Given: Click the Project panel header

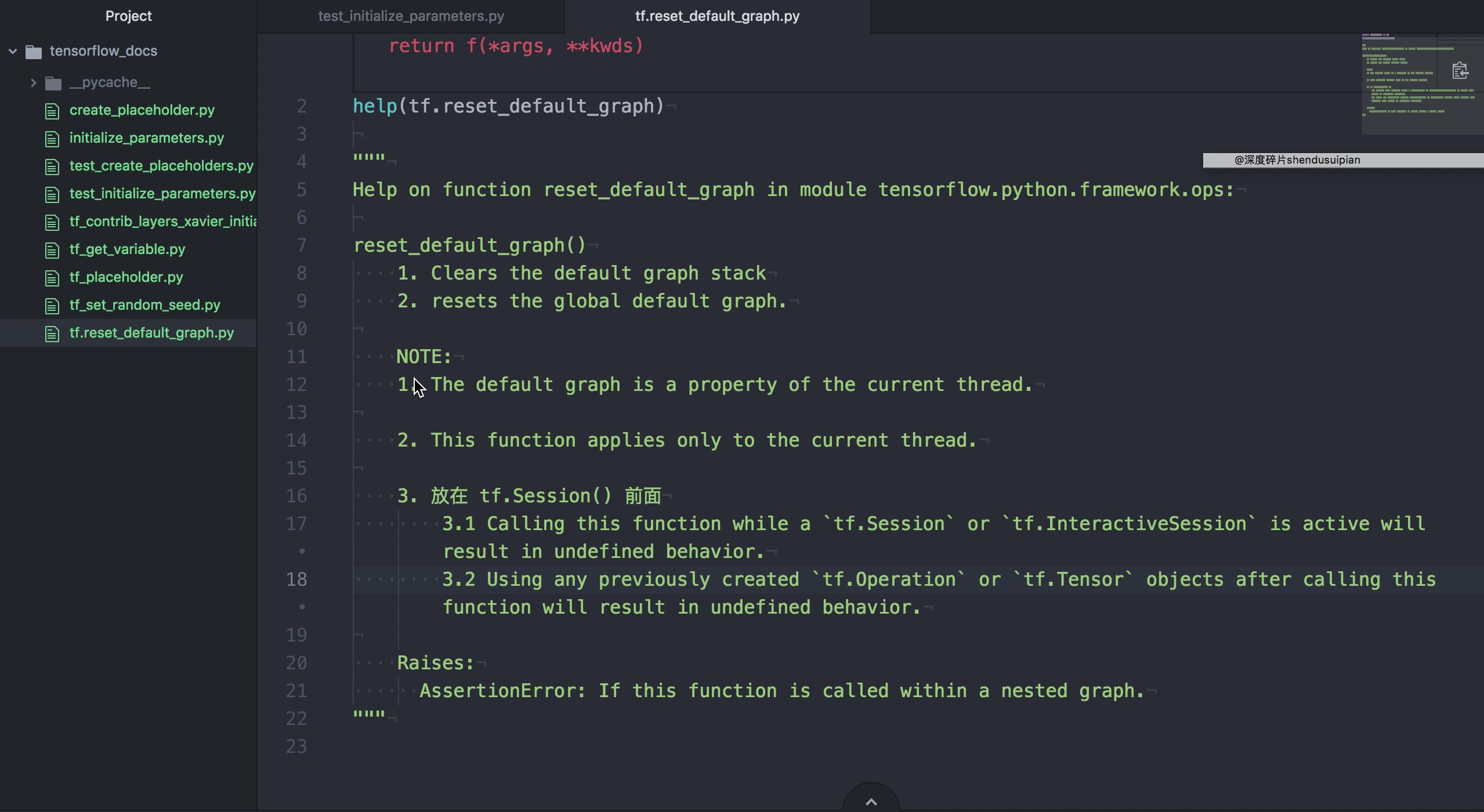Looking at the screenshot, I should coord(128,16).
